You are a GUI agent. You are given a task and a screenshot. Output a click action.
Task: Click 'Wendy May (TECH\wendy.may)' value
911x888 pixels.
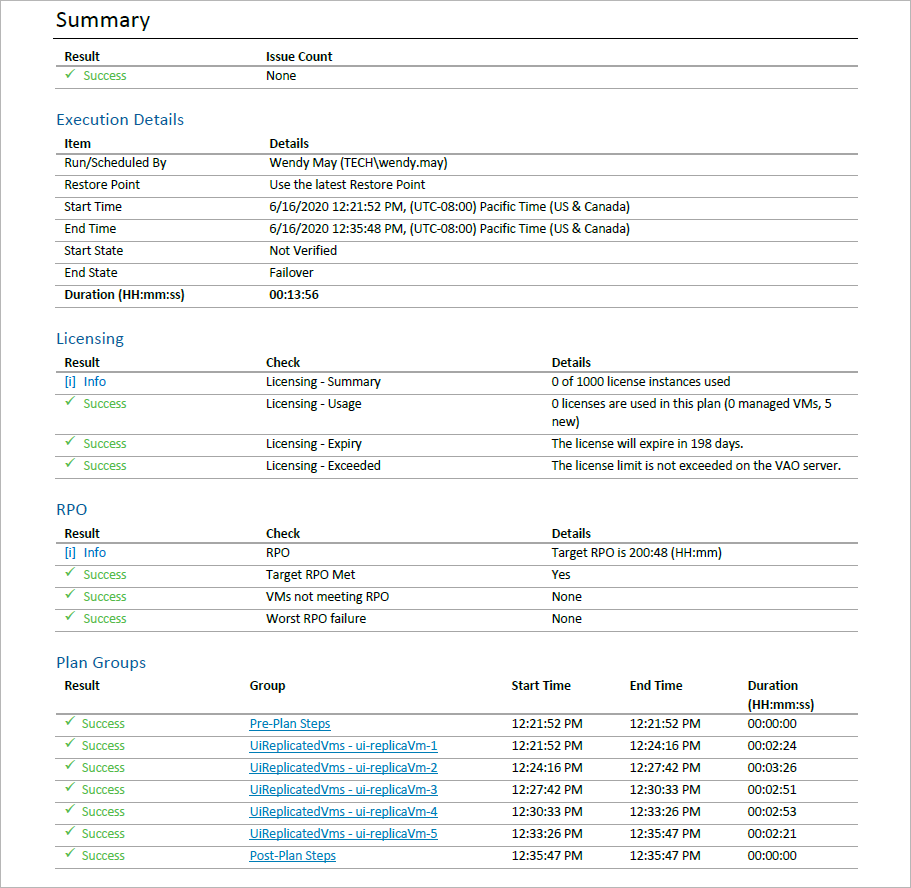point(358,163)
